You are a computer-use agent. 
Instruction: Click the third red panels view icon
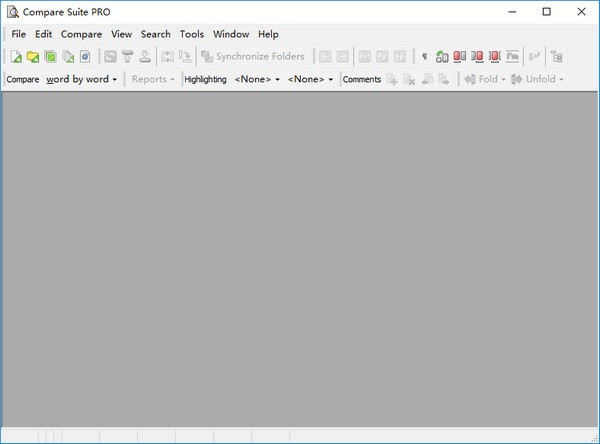pos(495,57)
